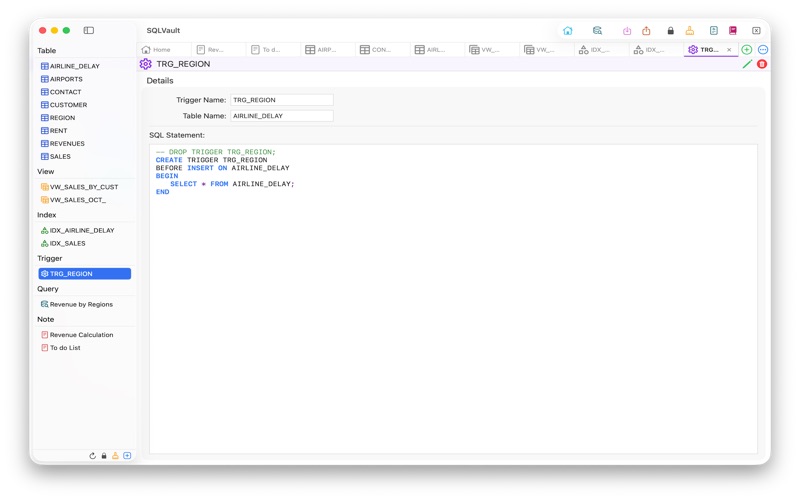Click the yellow broom clean icon in toolbar
The image size is (800, 500).
690,31
